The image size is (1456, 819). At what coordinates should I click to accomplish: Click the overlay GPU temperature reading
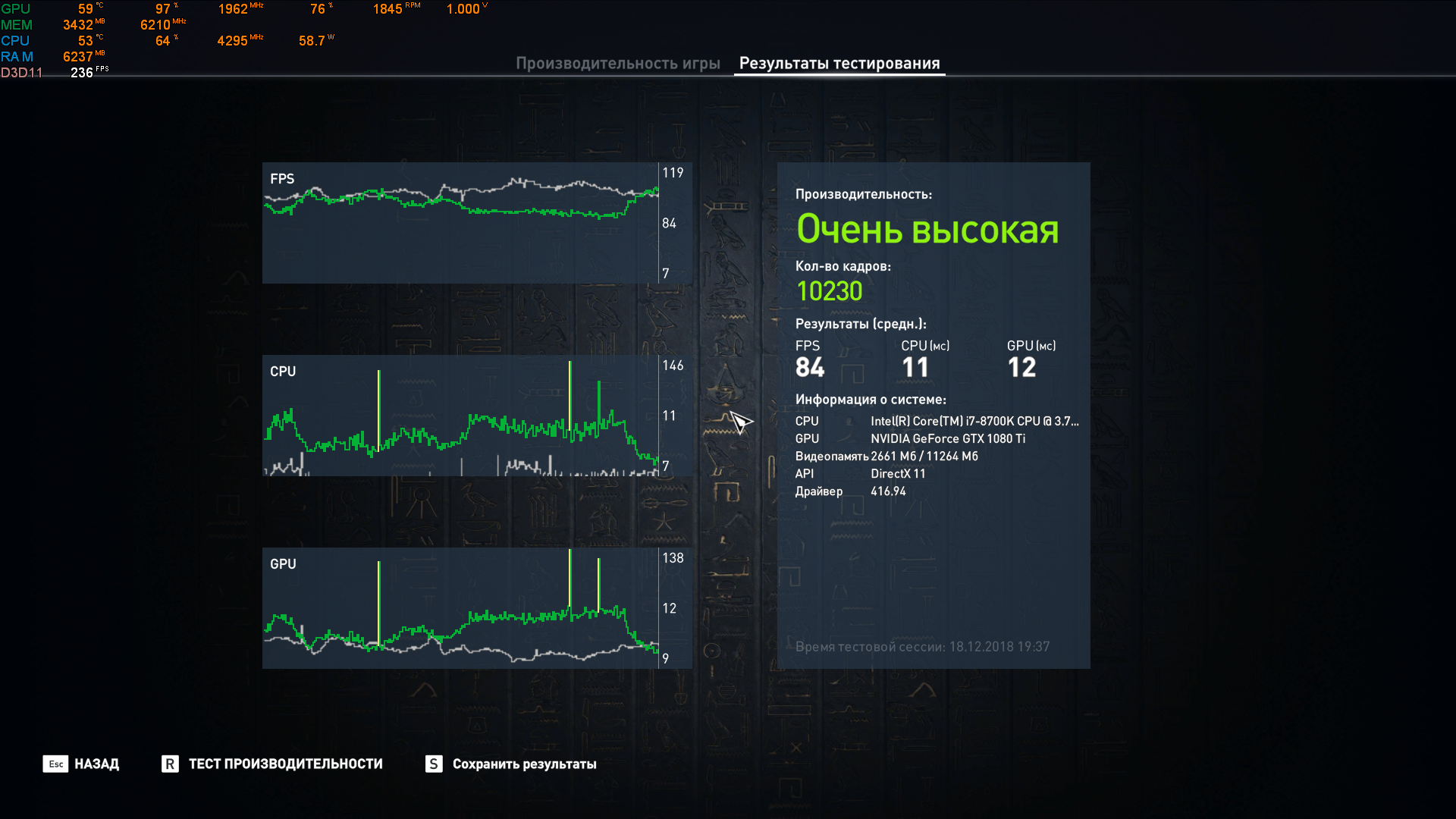(x=86, y=9)
